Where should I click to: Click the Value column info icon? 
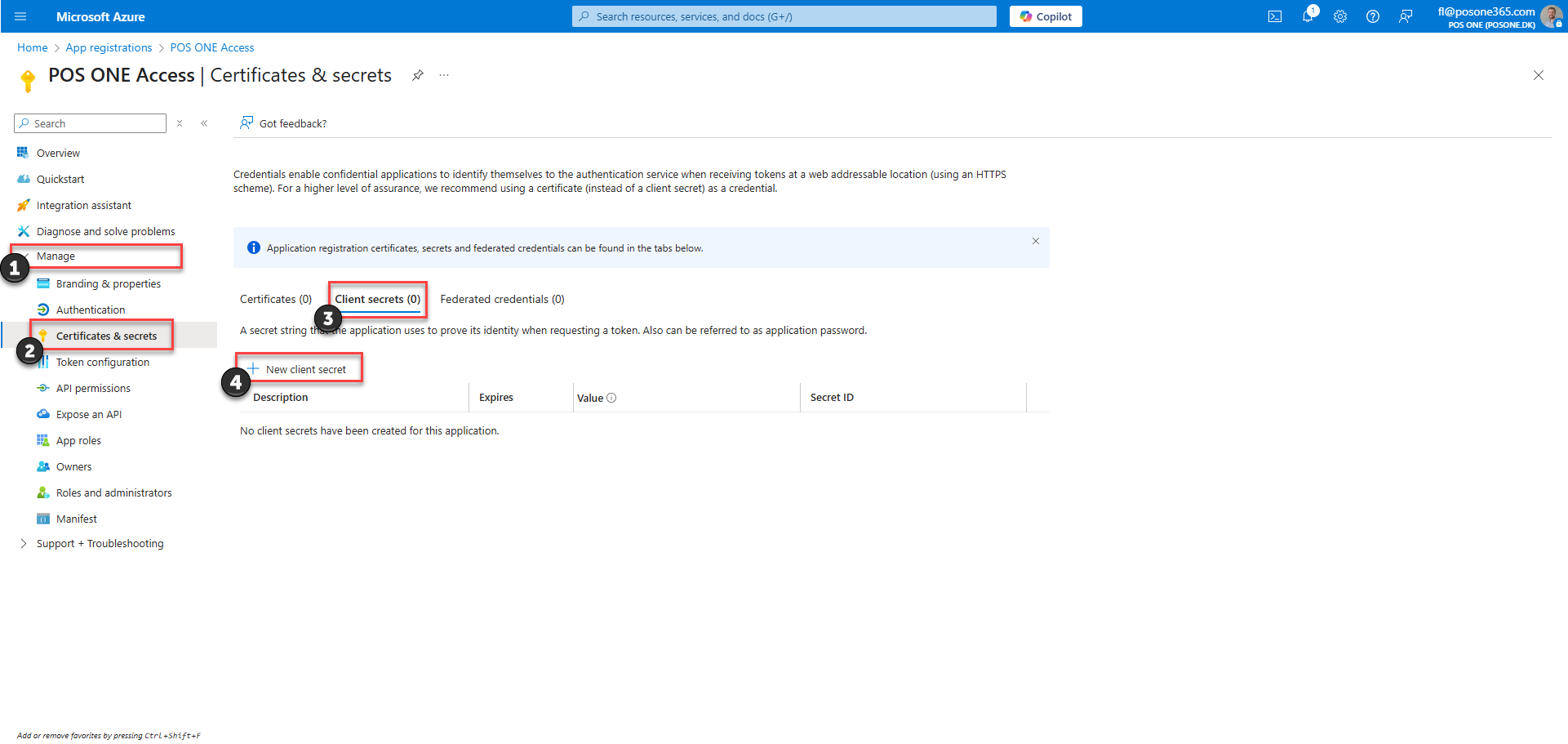611,398
